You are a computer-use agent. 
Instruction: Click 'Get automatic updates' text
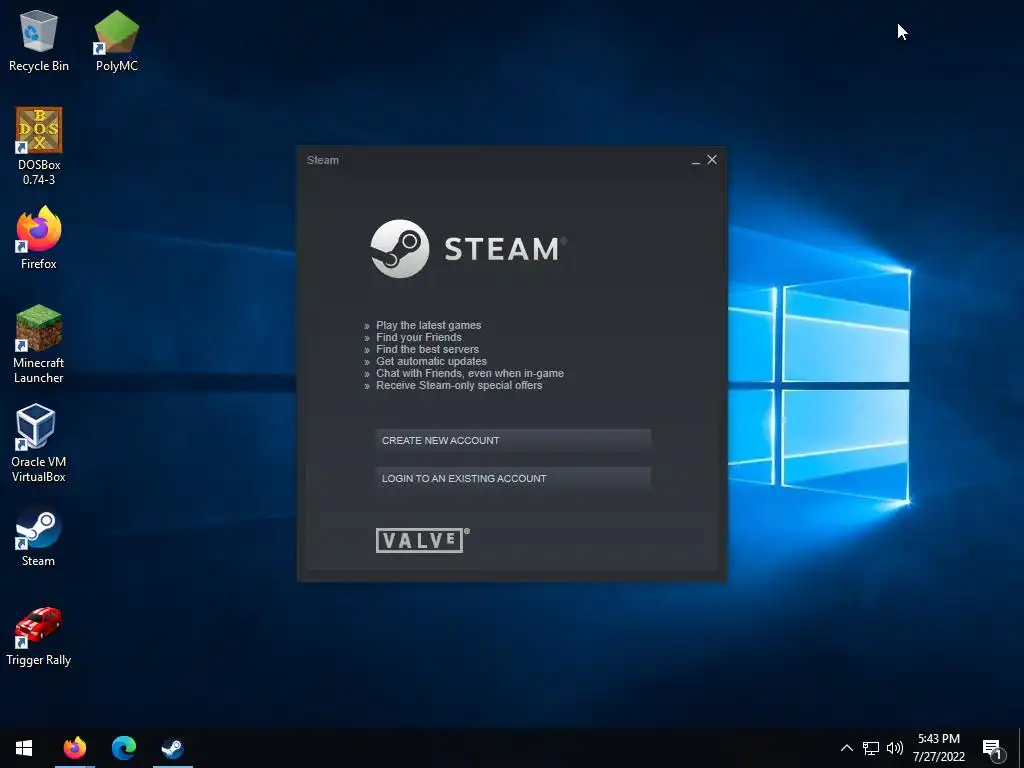431,361
